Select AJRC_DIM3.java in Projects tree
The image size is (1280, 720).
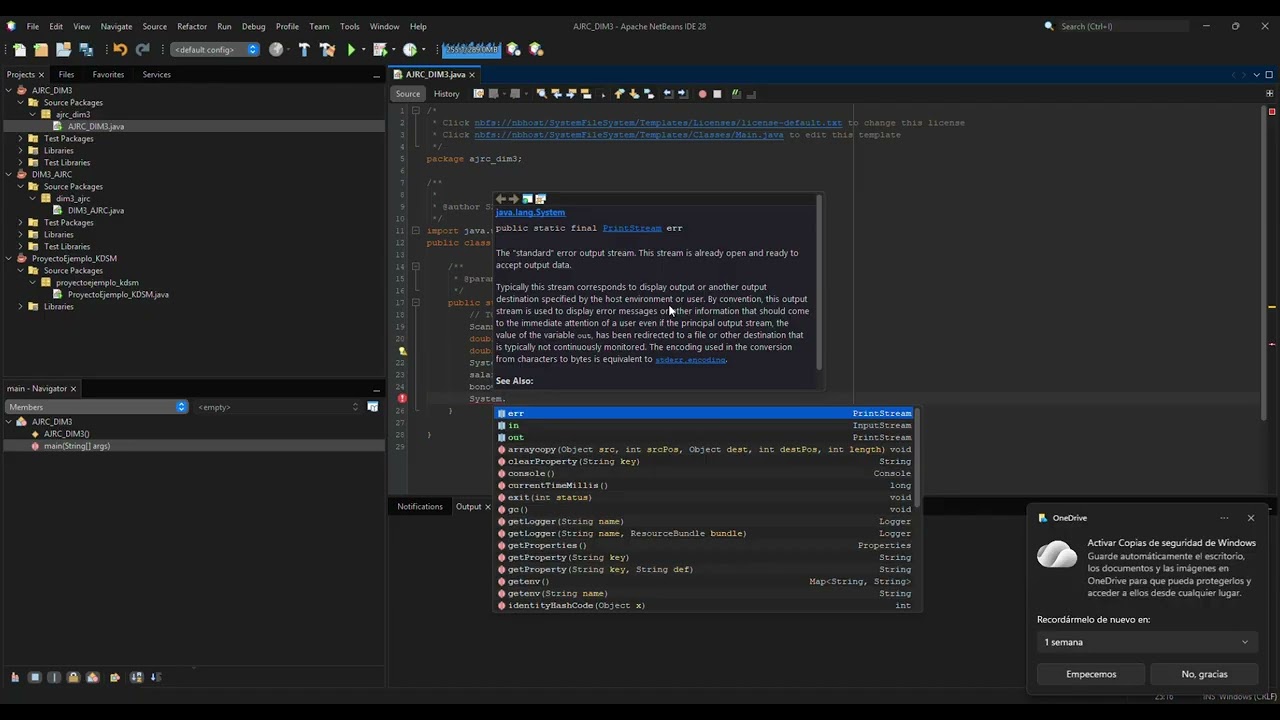coord(96,126)
